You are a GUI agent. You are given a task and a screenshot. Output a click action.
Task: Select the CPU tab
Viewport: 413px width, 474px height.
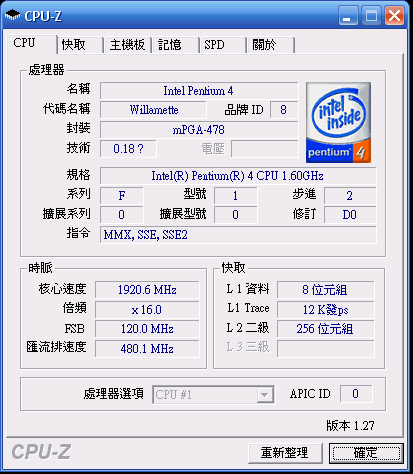click(x=32, y=43)
